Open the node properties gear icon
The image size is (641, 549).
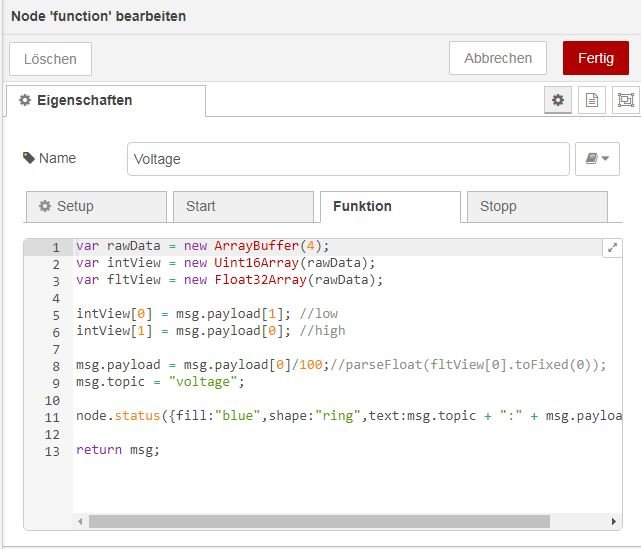[558, 100]
